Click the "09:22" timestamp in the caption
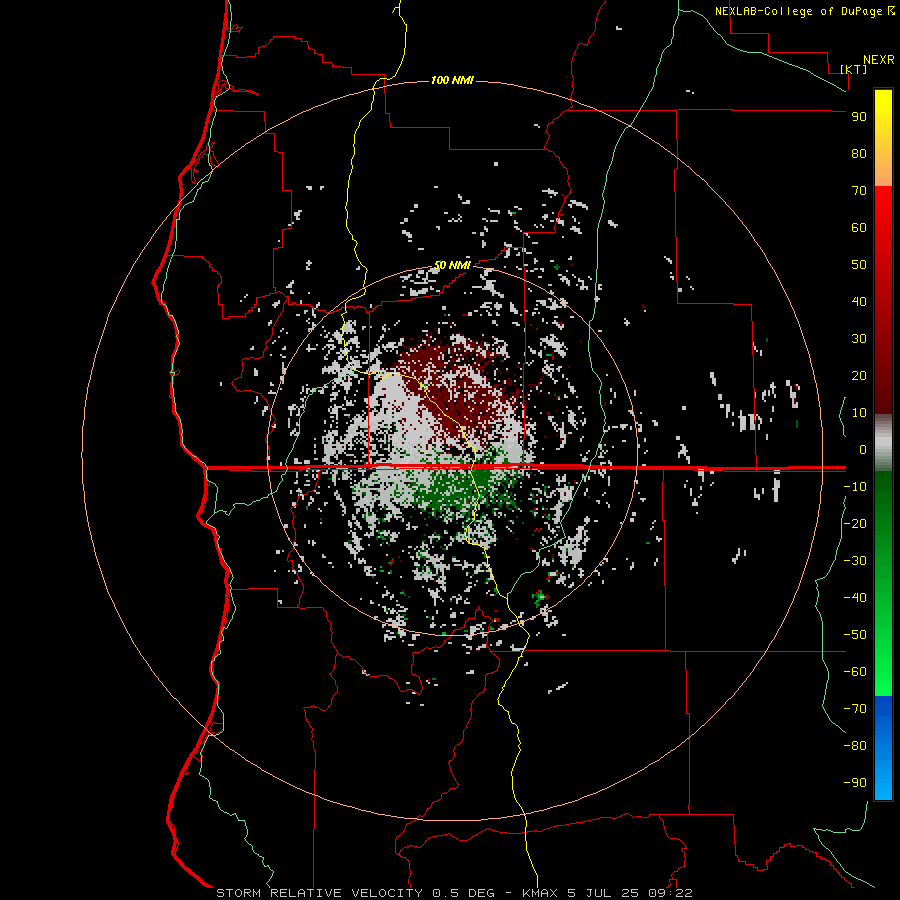The width and height of the screenshot is (900, 900). click(670, 893)
